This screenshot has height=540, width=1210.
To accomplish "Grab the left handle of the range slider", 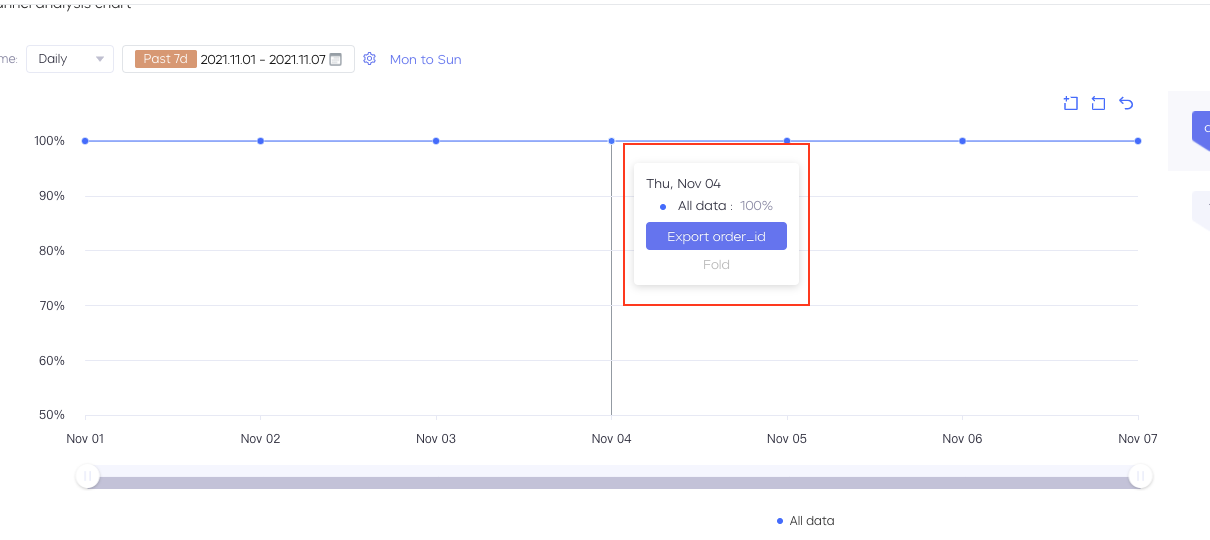I will 88,477.
